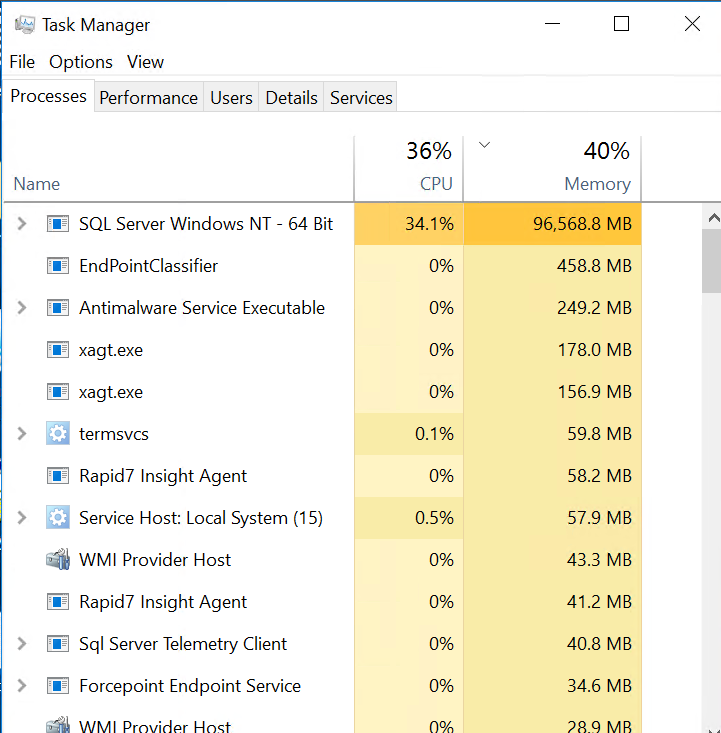Select the Forcepoint Endpoint Service name
Screen dimensions: 721x733
(190, 686)
